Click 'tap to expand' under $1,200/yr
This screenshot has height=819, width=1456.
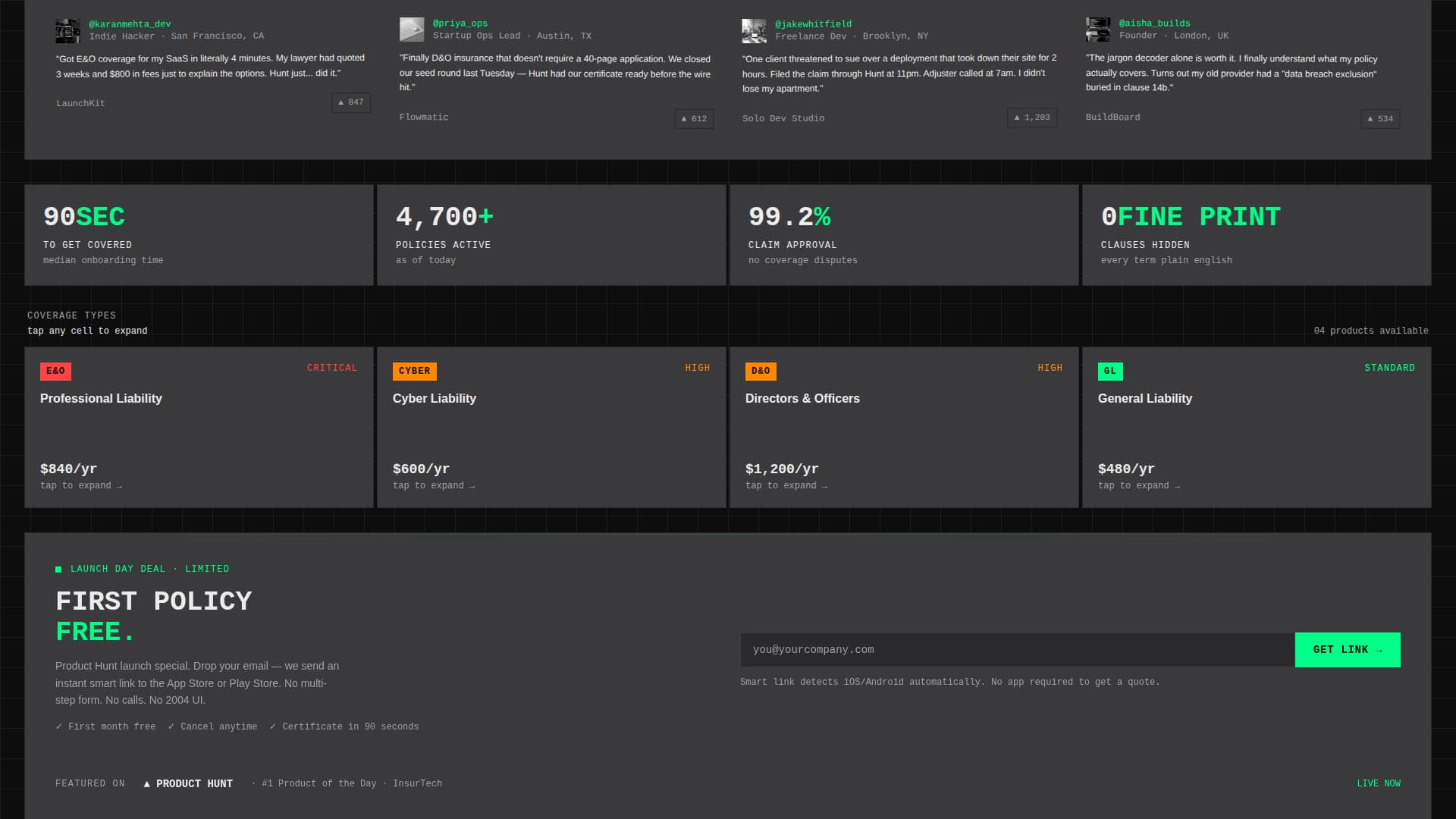point(786,486)
